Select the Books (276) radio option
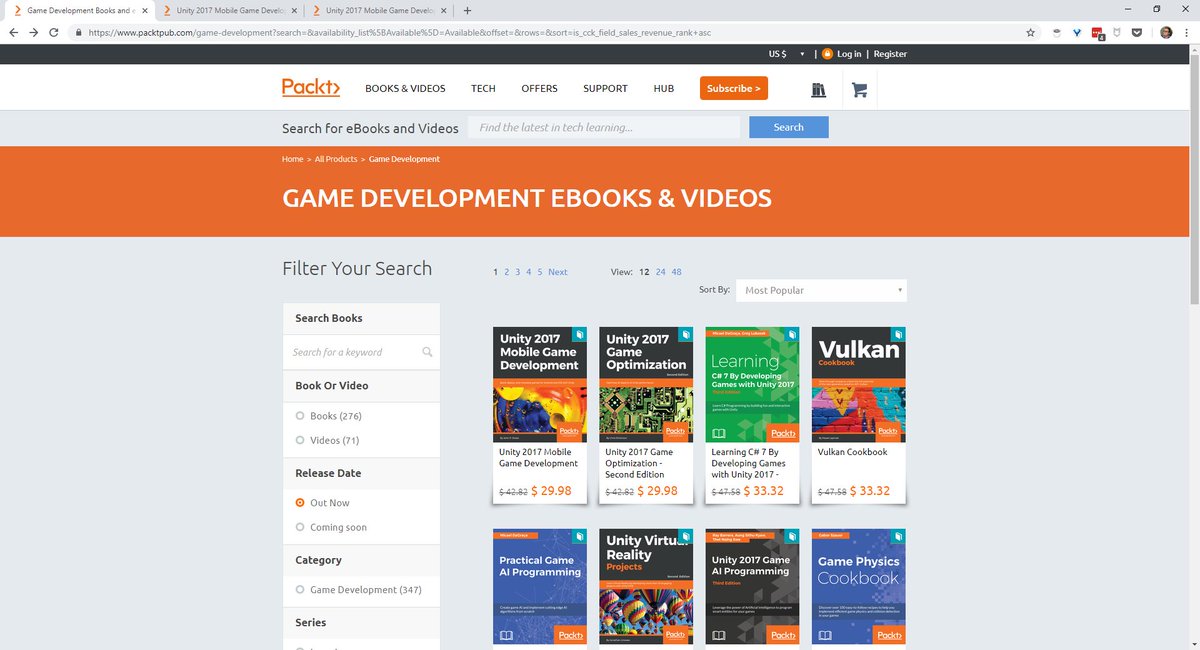The height and width of the screenshot is (650, 1200). 300,416
